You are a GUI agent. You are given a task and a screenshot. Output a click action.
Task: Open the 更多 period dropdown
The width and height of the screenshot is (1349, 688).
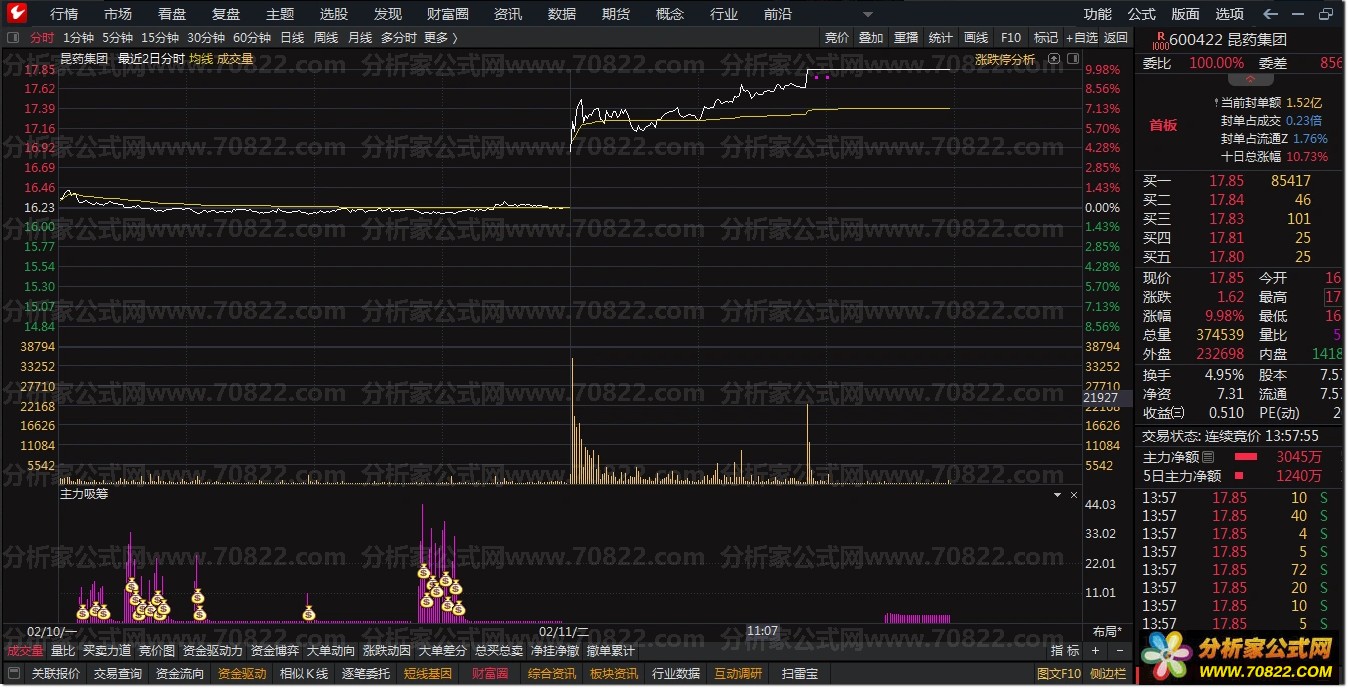point(441,37)
